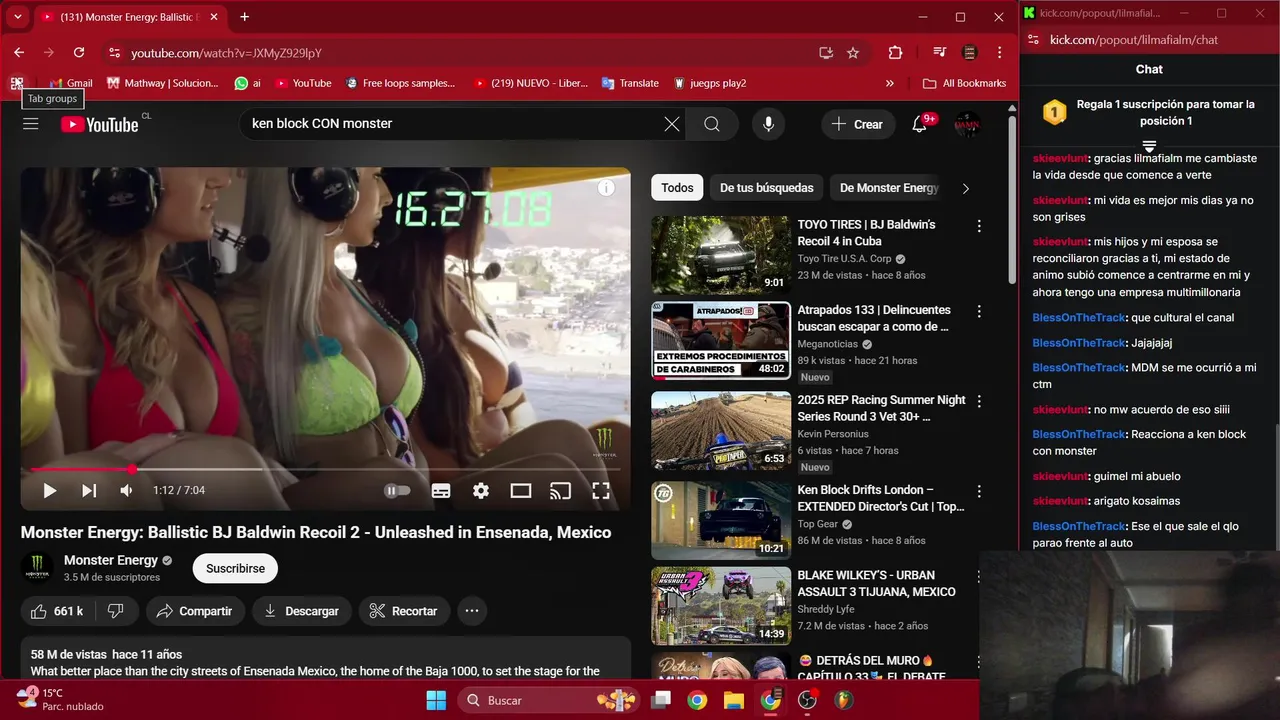
Task: Clear the YouTube search box text
Action: pyautogui.click(x=672, y=124)
